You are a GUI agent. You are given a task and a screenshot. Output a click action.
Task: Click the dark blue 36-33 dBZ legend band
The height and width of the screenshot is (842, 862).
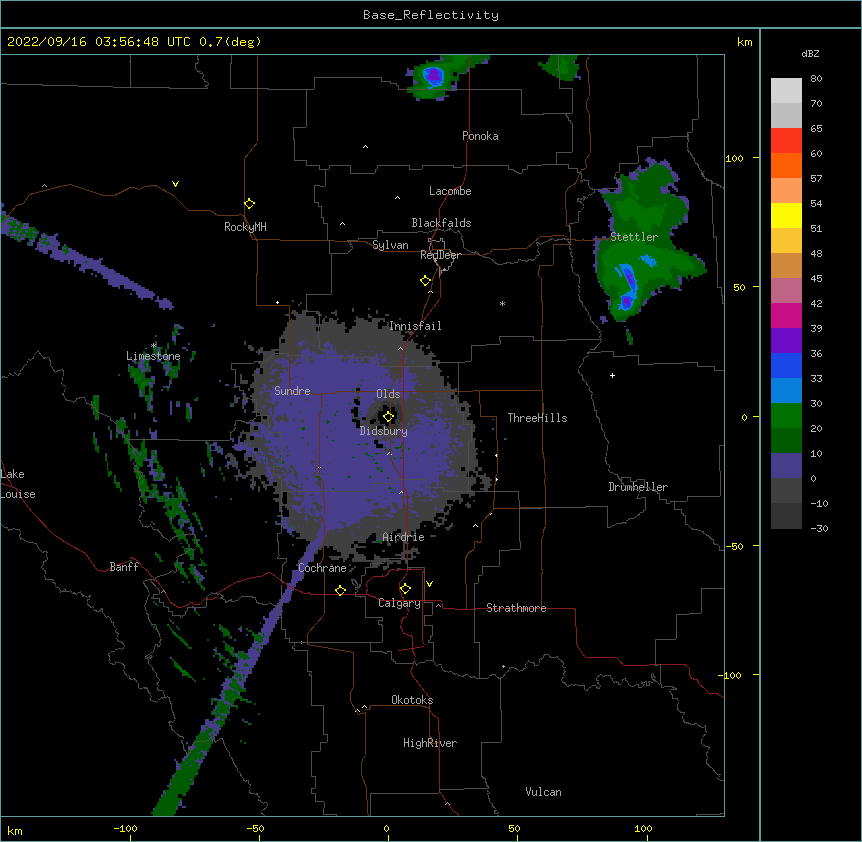click(786, 366)
